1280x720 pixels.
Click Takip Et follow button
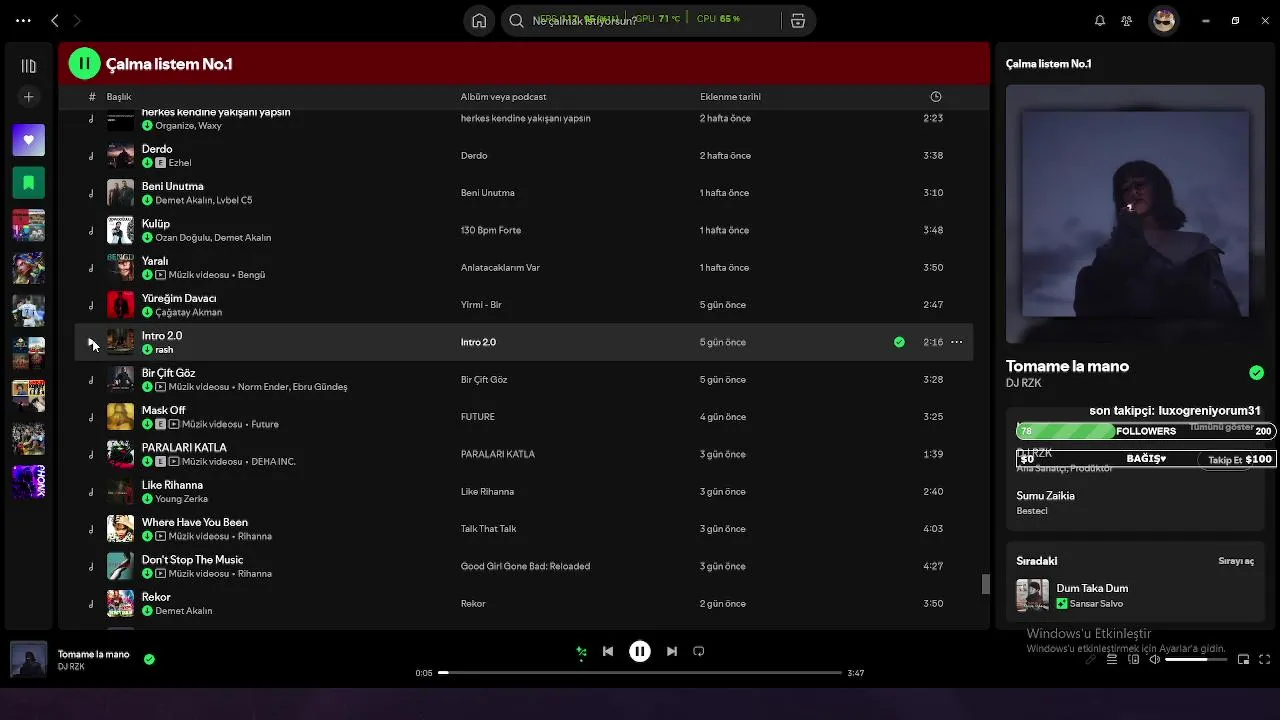click(x=1224, y=460)
